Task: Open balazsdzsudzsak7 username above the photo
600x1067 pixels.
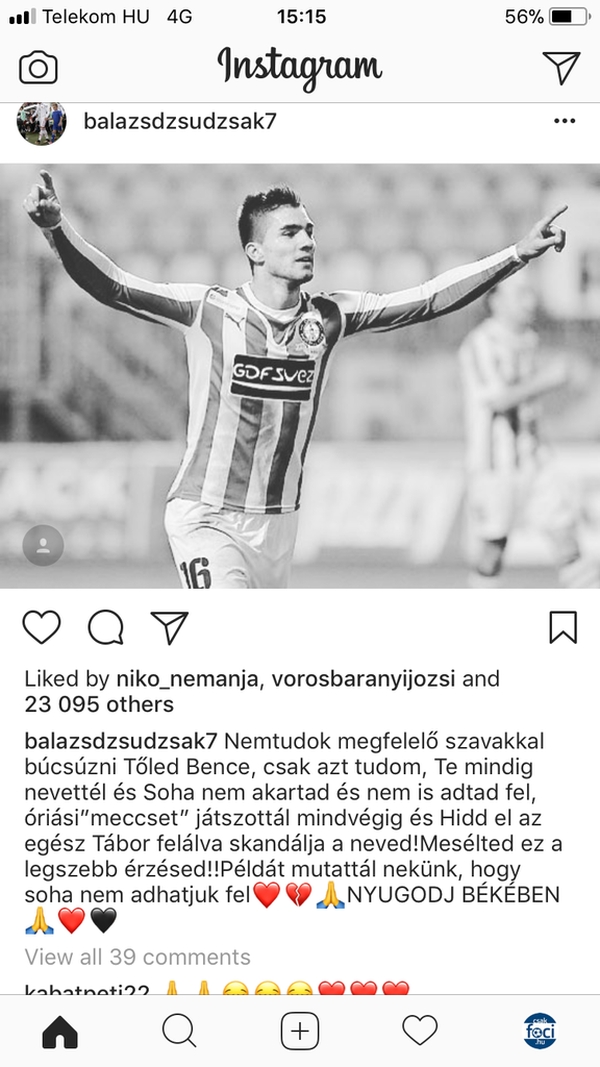Action: 180,121
